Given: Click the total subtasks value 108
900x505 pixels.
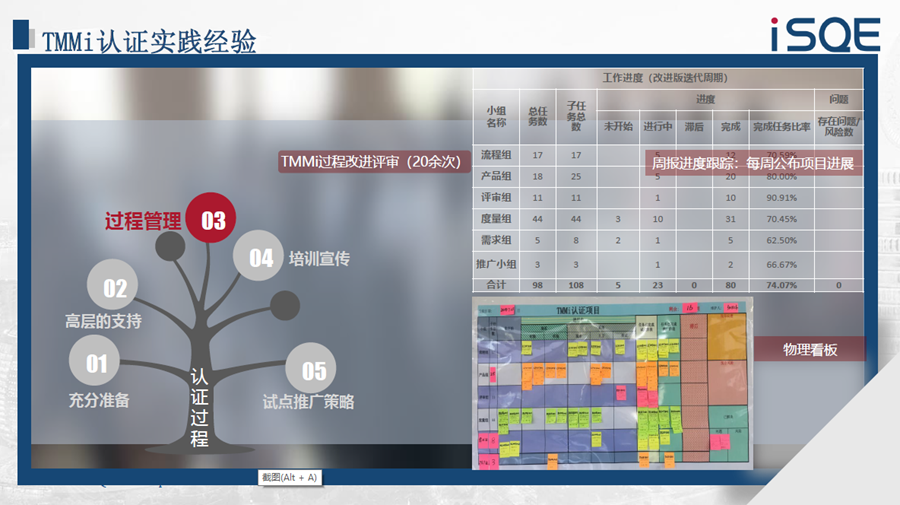Looking at the screenshot, I should point(576,285).
